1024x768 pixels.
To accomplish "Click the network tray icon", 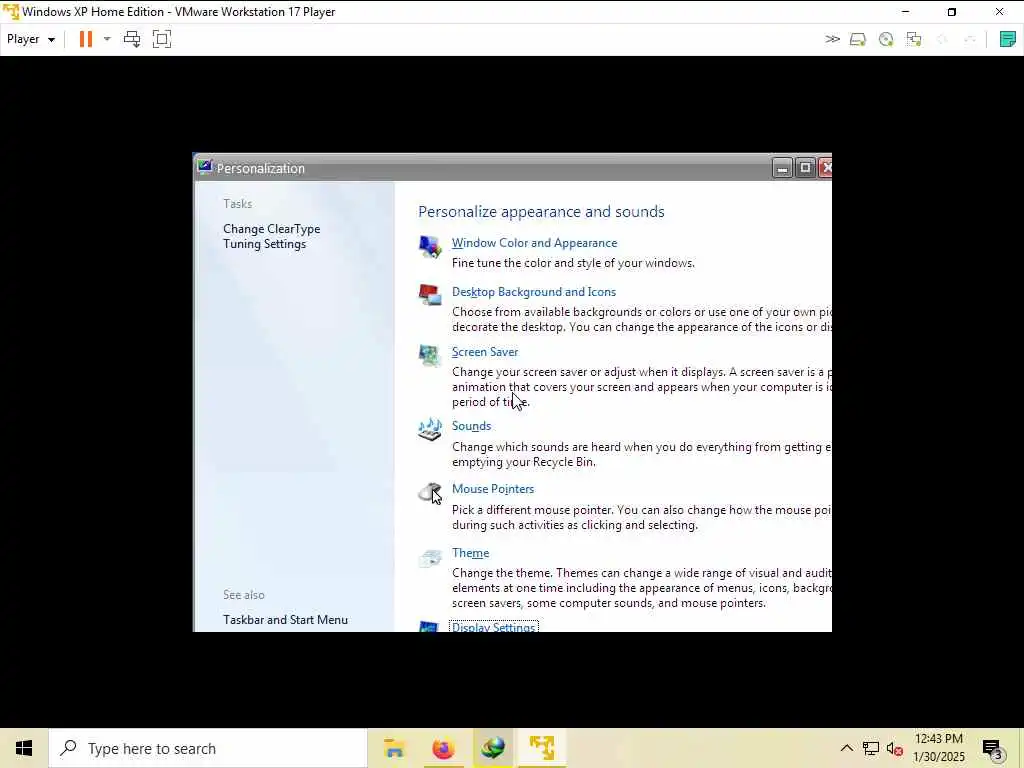I will (x=871, y=748).
